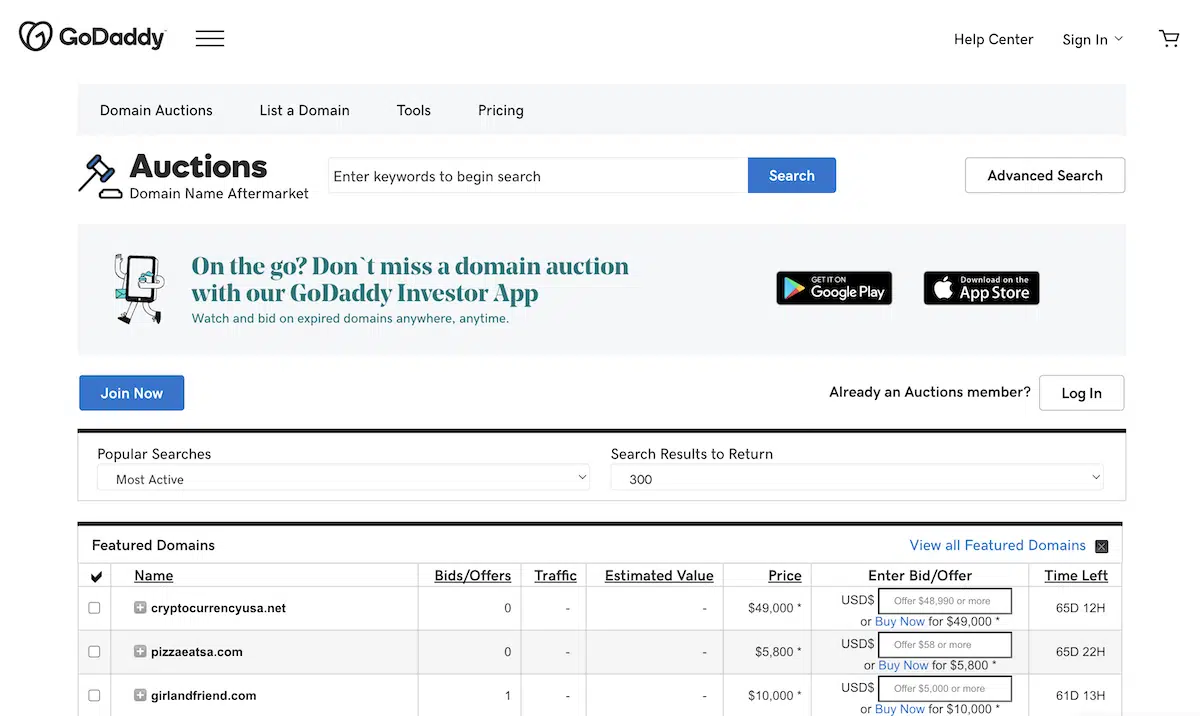Toggle the select-all checkmark in table header
The height and width of the screenshot is (716, 1200).
click(96, 577)
